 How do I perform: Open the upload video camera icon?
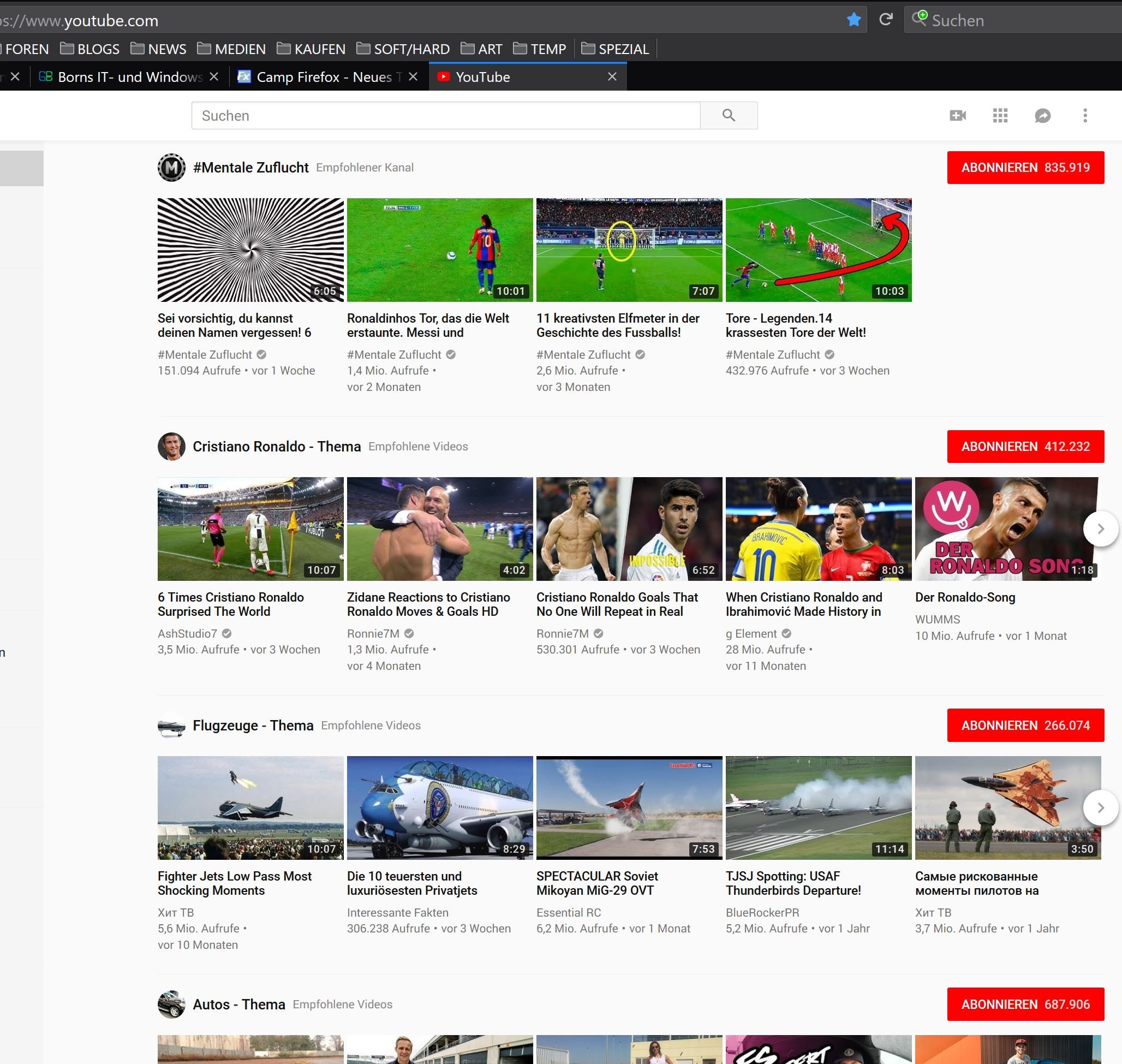tap(958, 116)
